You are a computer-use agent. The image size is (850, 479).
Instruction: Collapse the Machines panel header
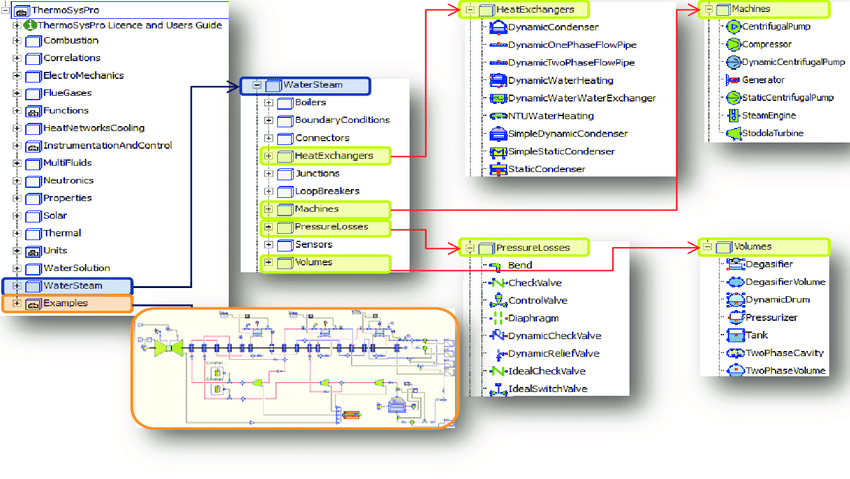tap(708, 9)
